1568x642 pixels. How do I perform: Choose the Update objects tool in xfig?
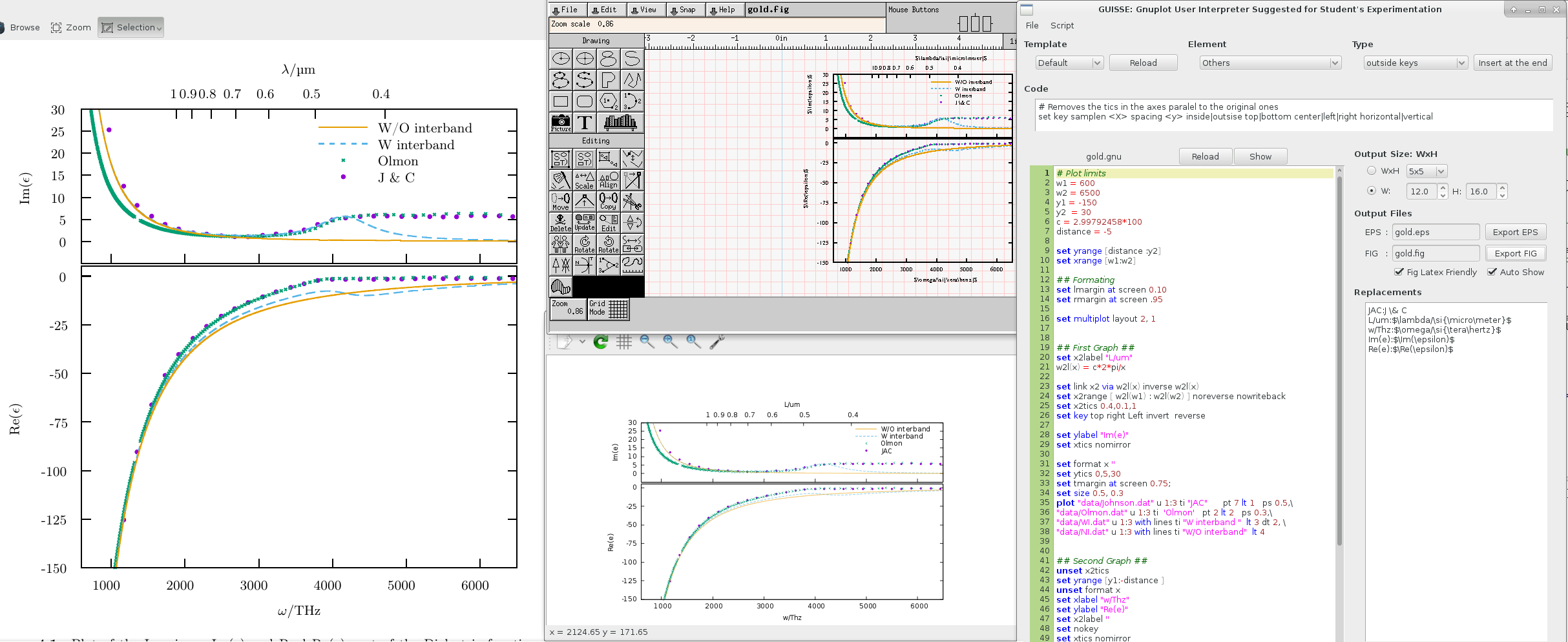[584, 223]
